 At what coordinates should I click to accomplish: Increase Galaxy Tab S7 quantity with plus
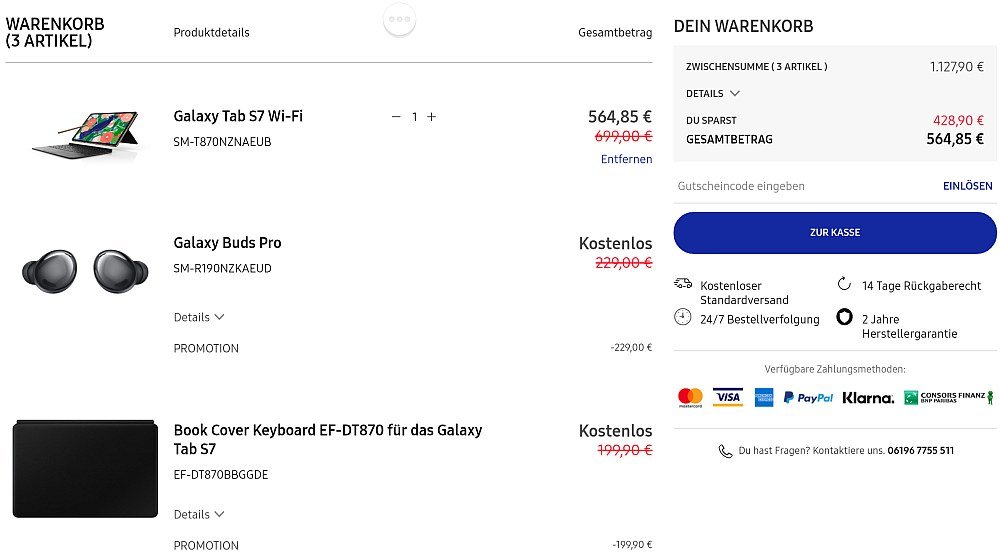pos(432,117)
